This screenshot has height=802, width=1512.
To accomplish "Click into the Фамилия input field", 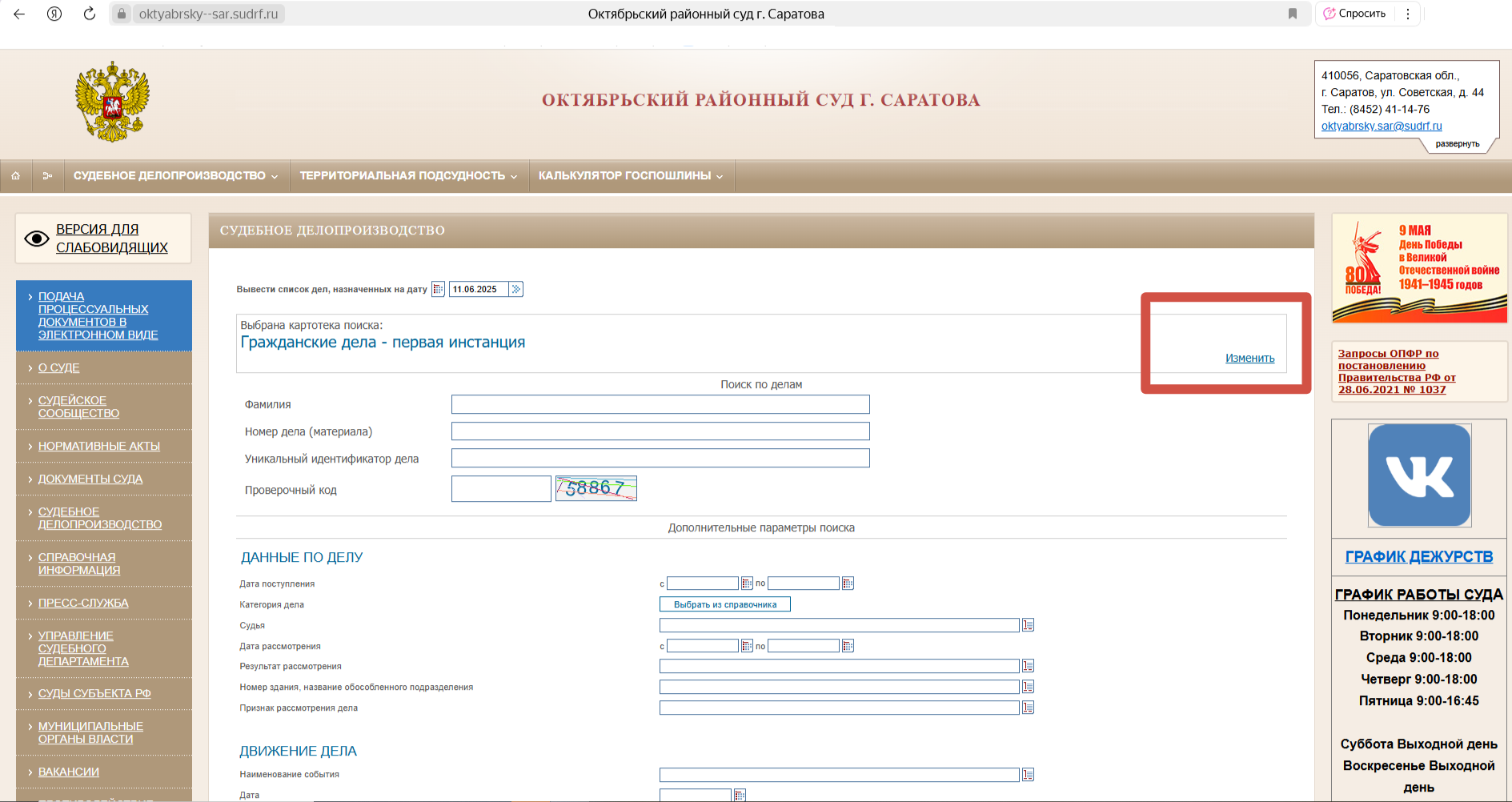I will pyautogui.click(x=660, y=404).
